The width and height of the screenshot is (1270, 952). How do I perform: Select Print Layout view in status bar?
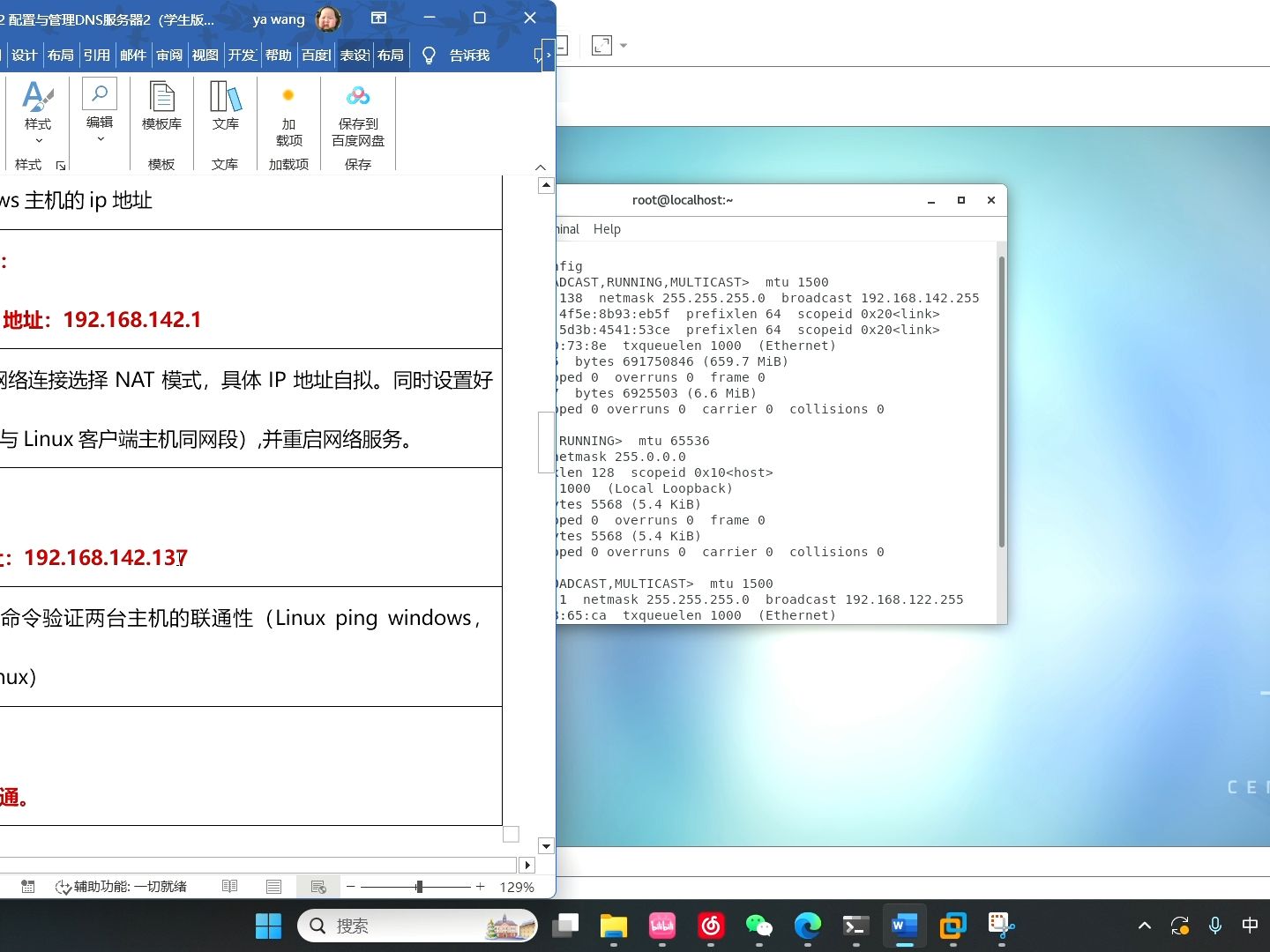(273, 886)
